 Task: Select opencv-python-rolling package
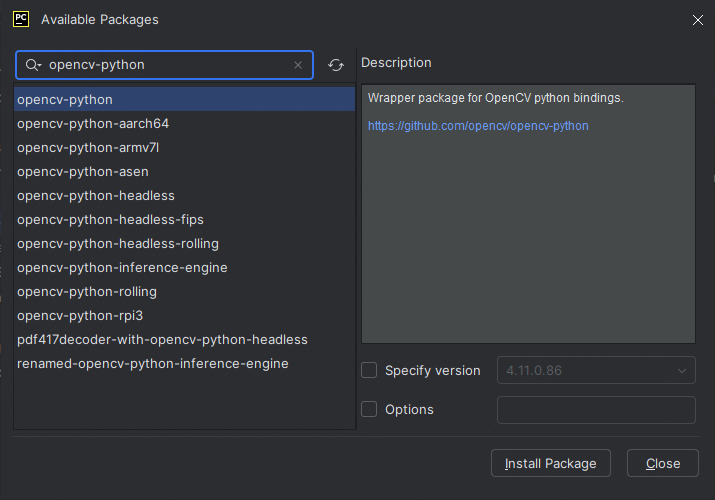[184, 292]
